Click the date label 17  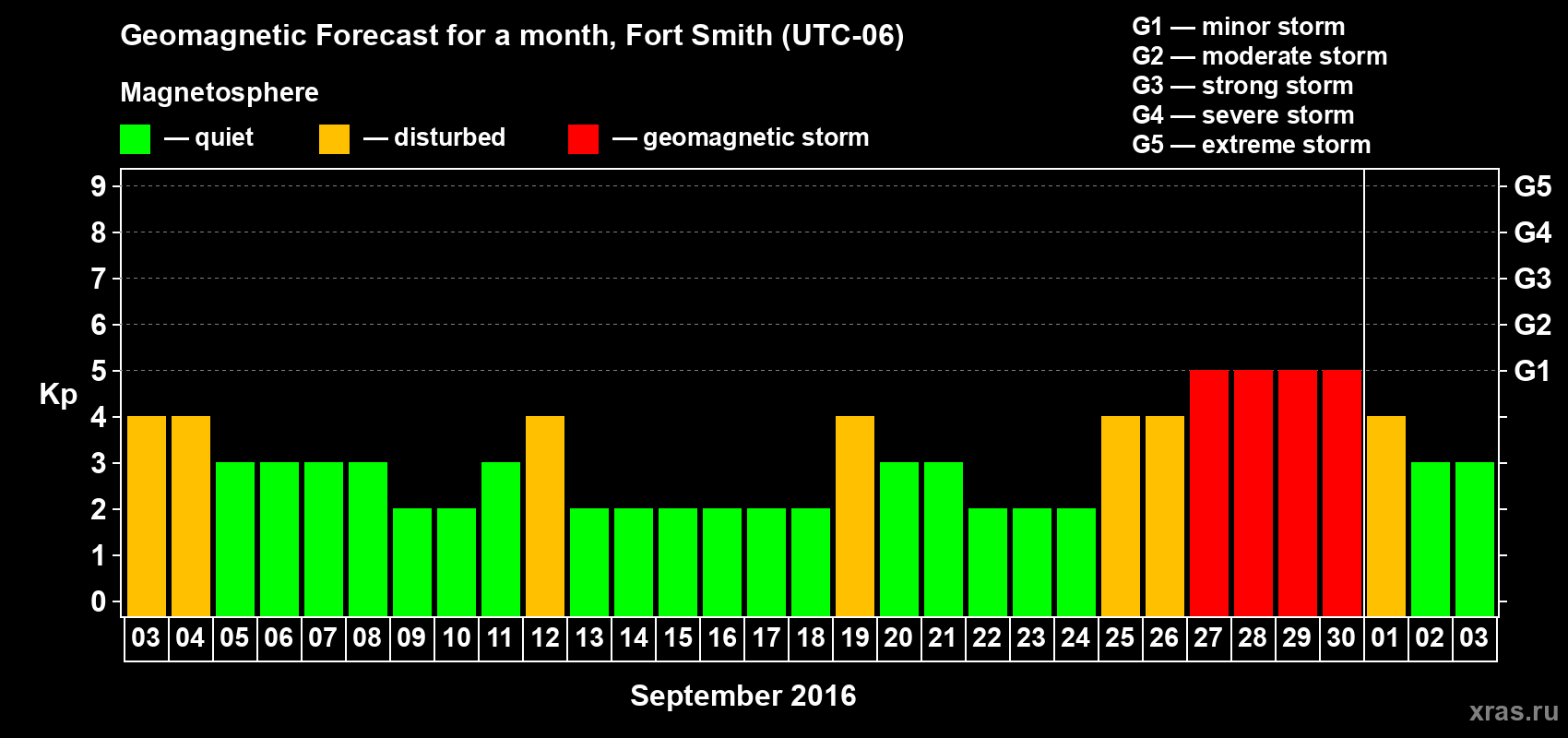coord(766,638)
